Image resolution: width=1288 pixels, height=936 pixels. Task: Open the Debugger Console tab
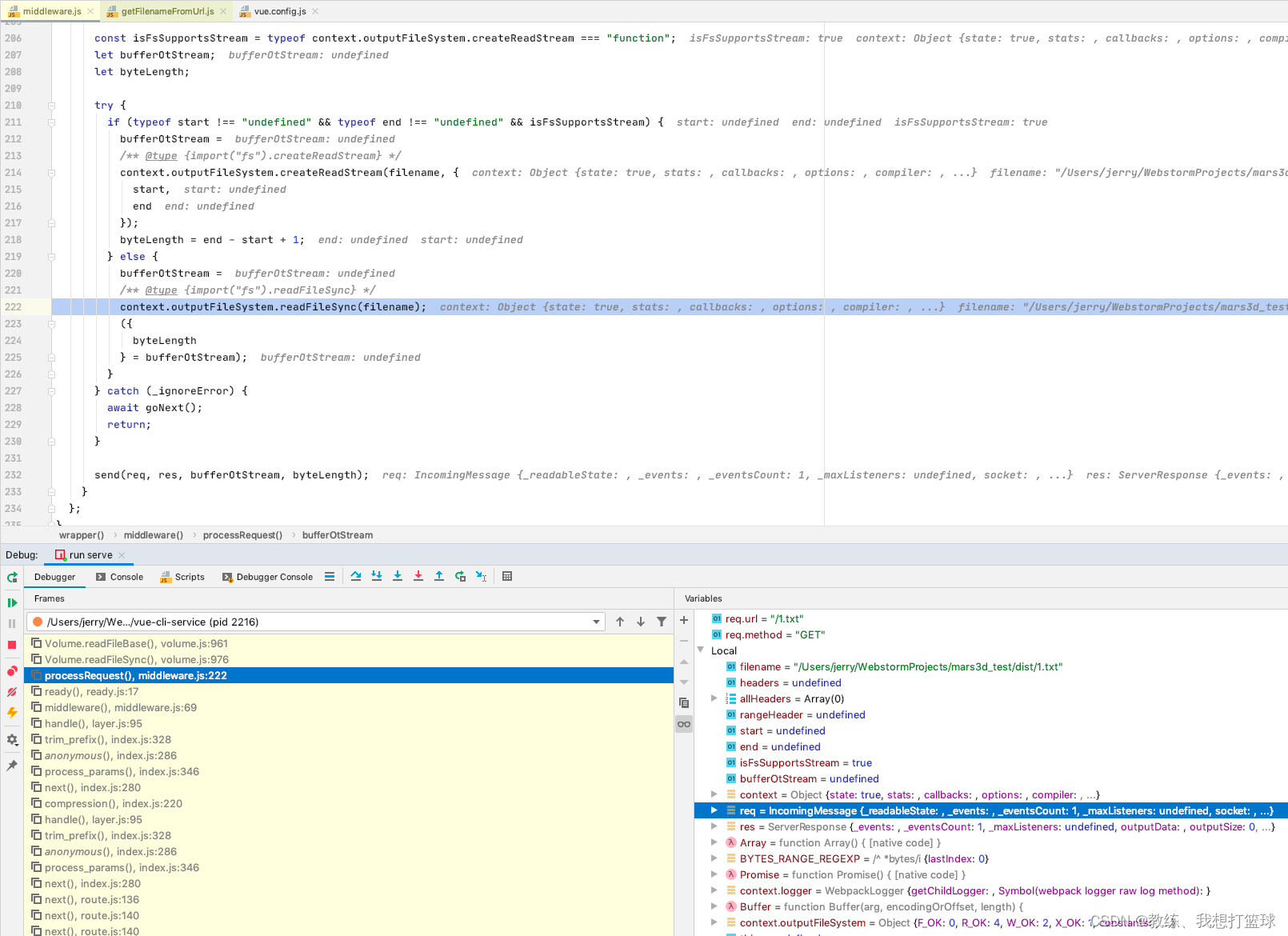pyautogui.click(x=268, y=577)
